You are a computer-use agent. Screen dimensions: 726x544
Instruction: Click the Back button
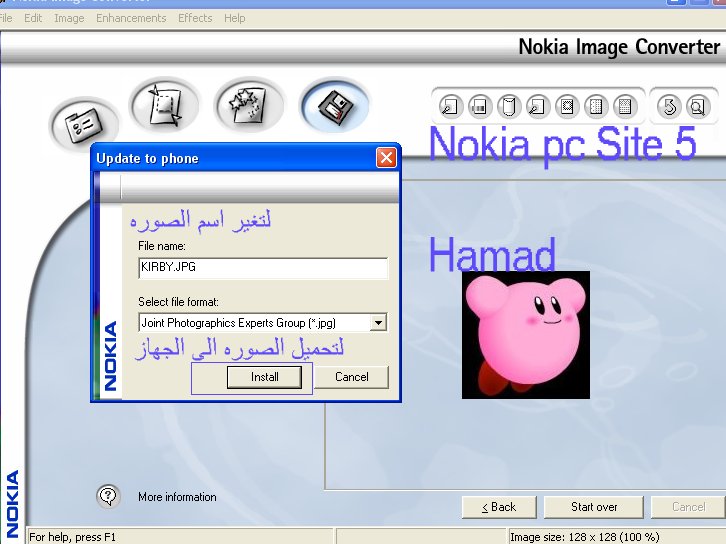point(499,507)
